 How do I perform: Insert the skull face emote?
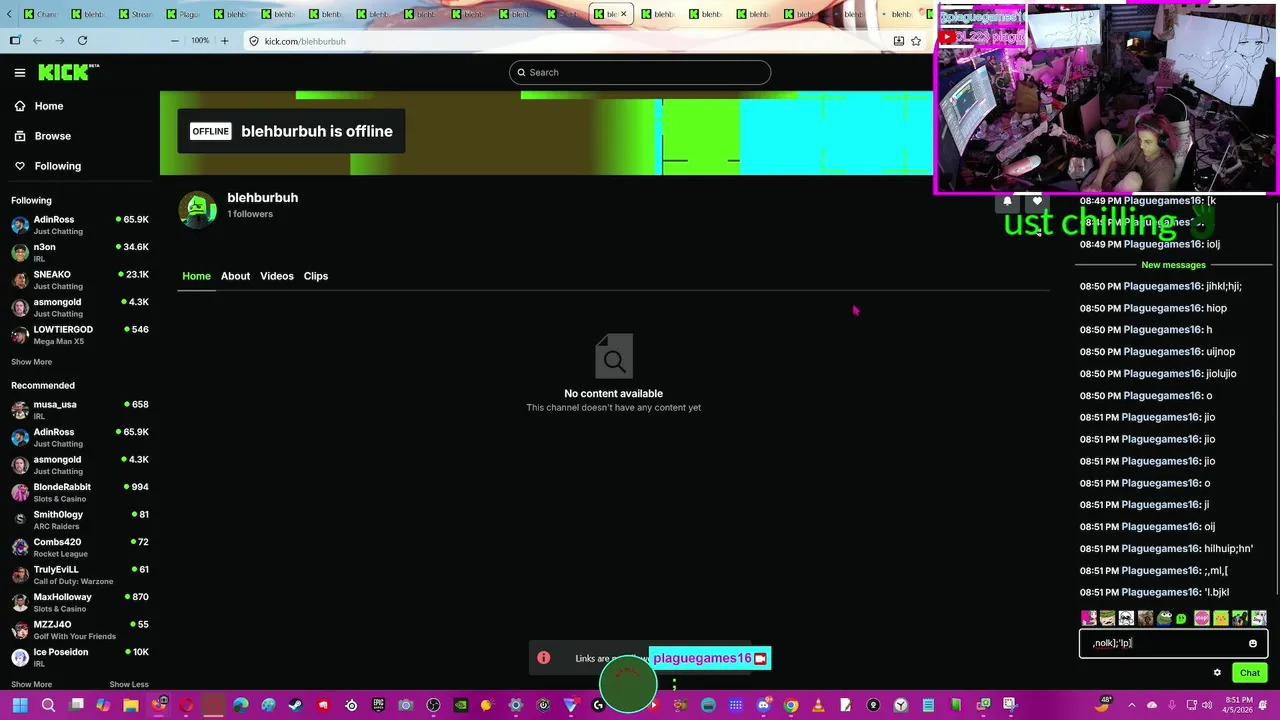tap(1126, 619)
